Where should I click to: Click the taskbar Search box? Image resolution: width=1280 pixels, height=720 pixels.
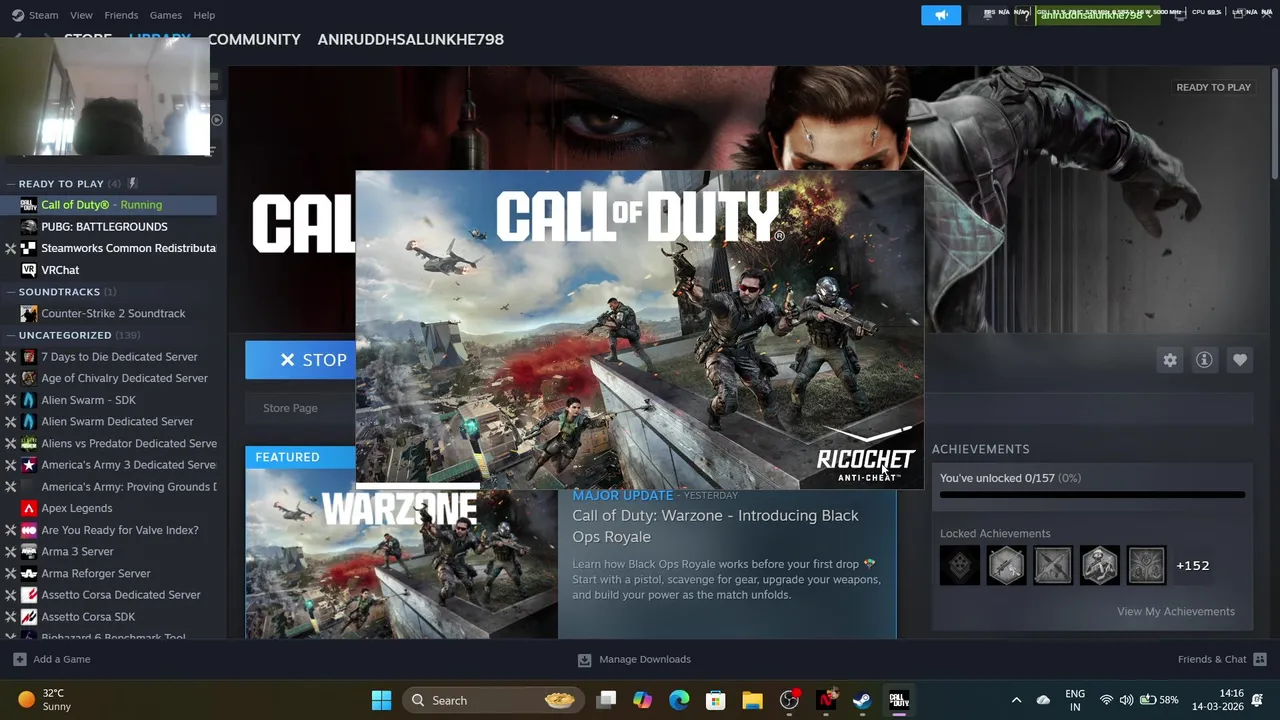[493, 700]
